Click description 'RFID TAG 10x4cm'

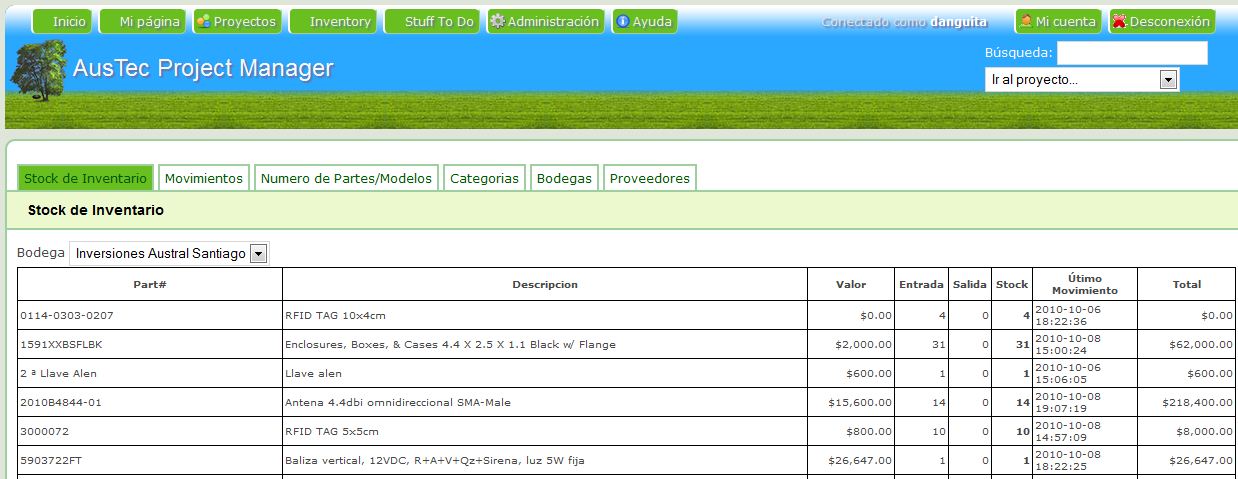[335, 316]
